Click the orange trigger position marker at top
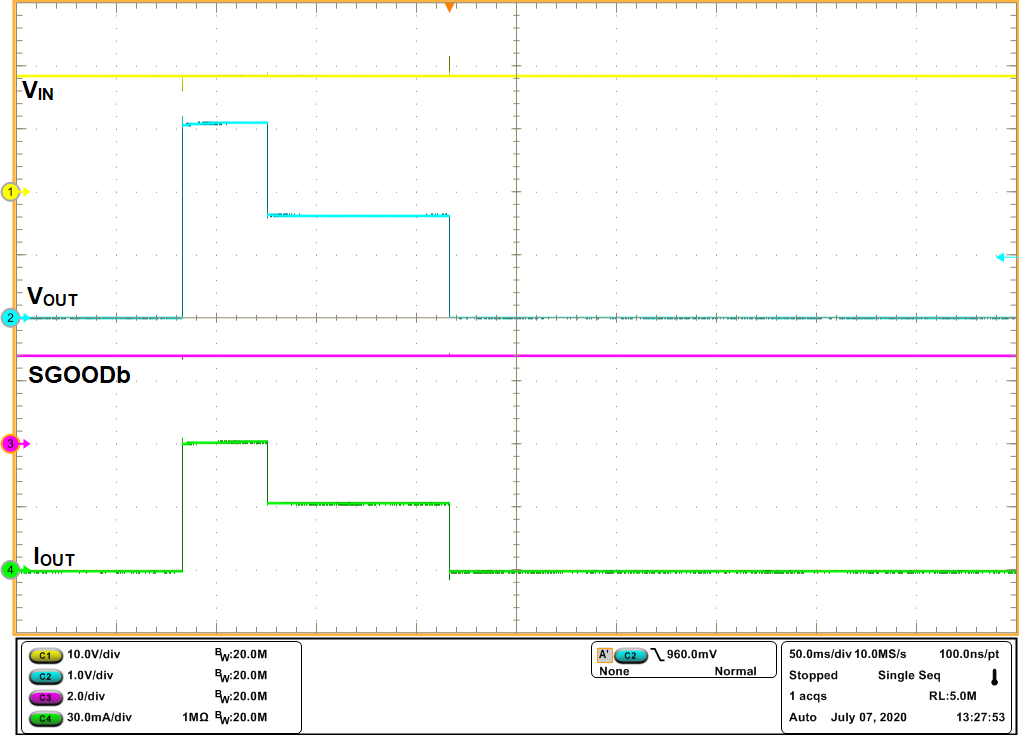 tap(449, 7)
